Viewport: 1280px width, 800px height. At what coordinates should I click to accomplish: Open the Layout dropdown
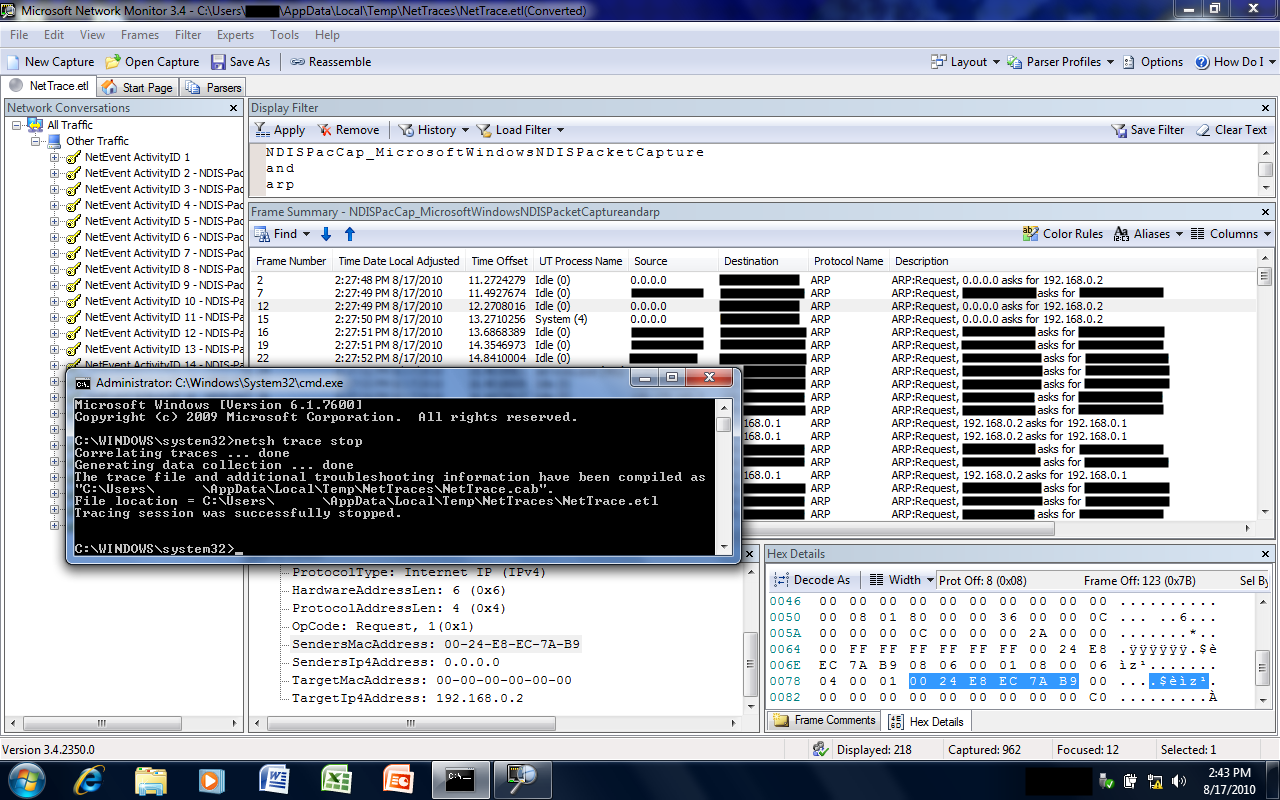point(966,62)
